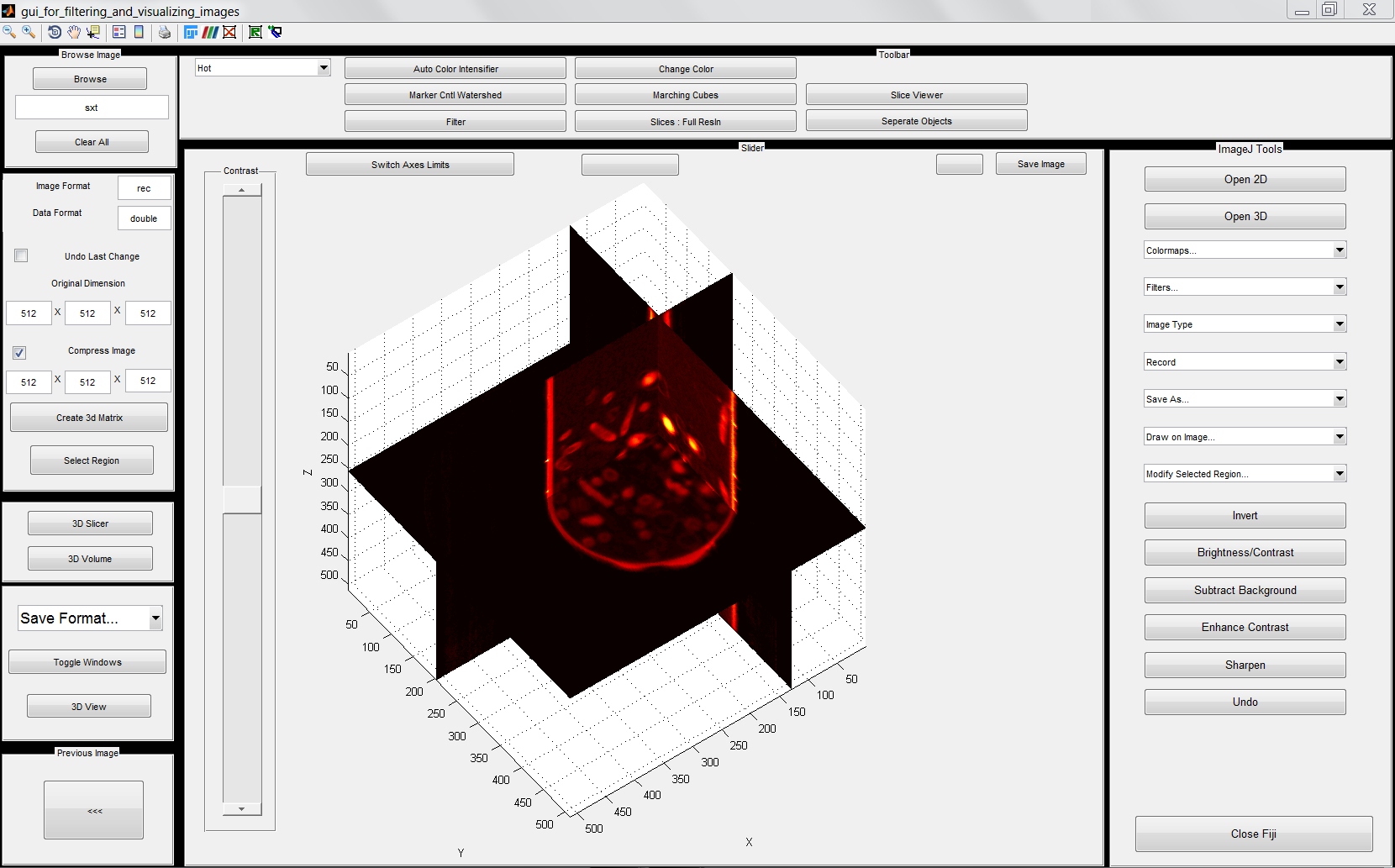
Task: Insert a colorbar with toolbar icon
Action: 139,32
